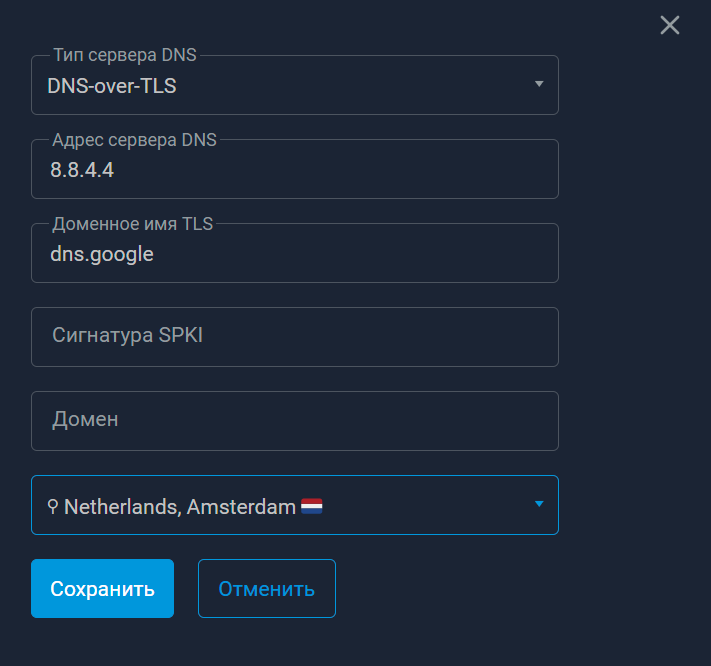Close the DNS server dialog
The width and height of the screenshot is (711, 666).
669,25
